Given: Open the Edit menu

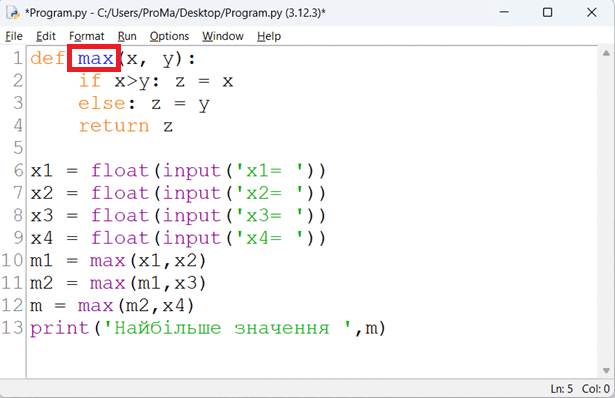Looking at the screenshot, I should (x=45, y=36).
